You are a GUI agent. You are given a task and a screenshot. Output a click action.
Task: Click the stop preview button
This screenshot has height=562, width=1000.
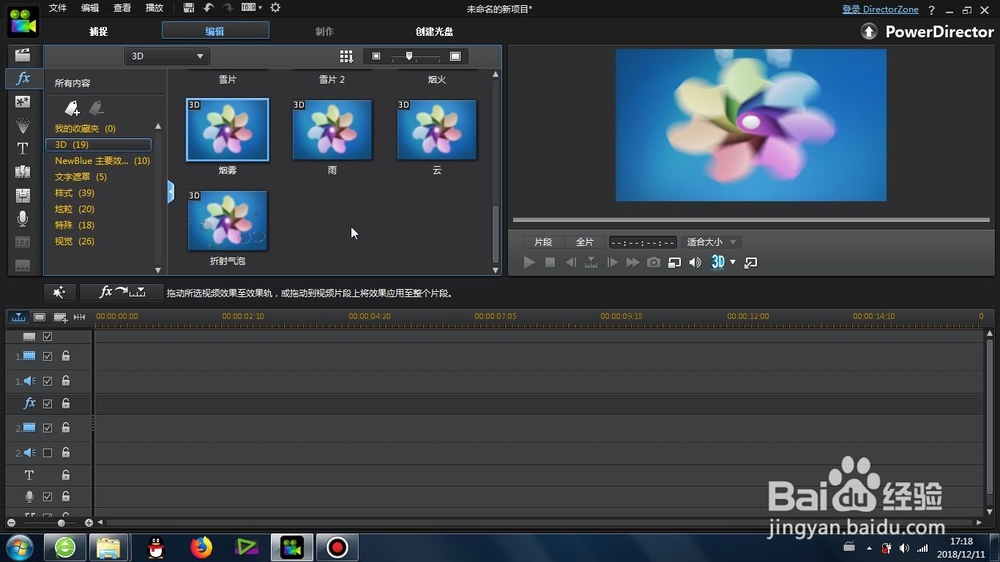[x=550, y=262]
